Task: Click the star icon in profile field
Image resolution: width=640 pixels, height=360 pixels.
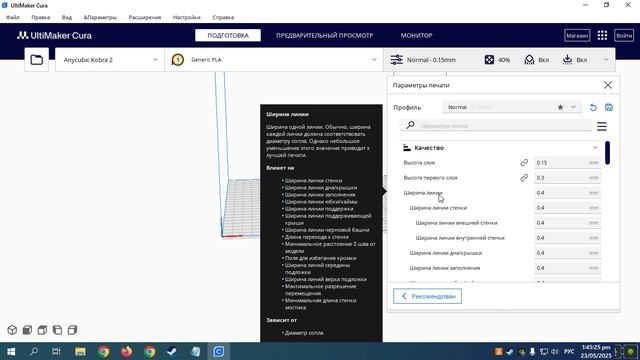Action: point(560,107)
